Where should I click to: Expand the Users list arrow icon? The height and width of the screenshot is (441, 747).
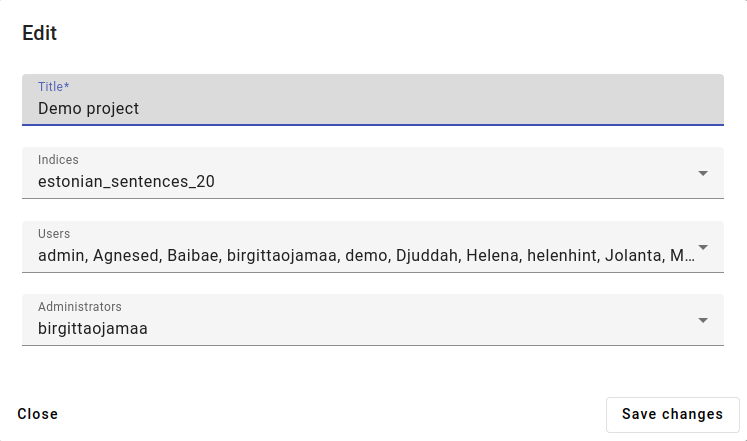[703, 247]
